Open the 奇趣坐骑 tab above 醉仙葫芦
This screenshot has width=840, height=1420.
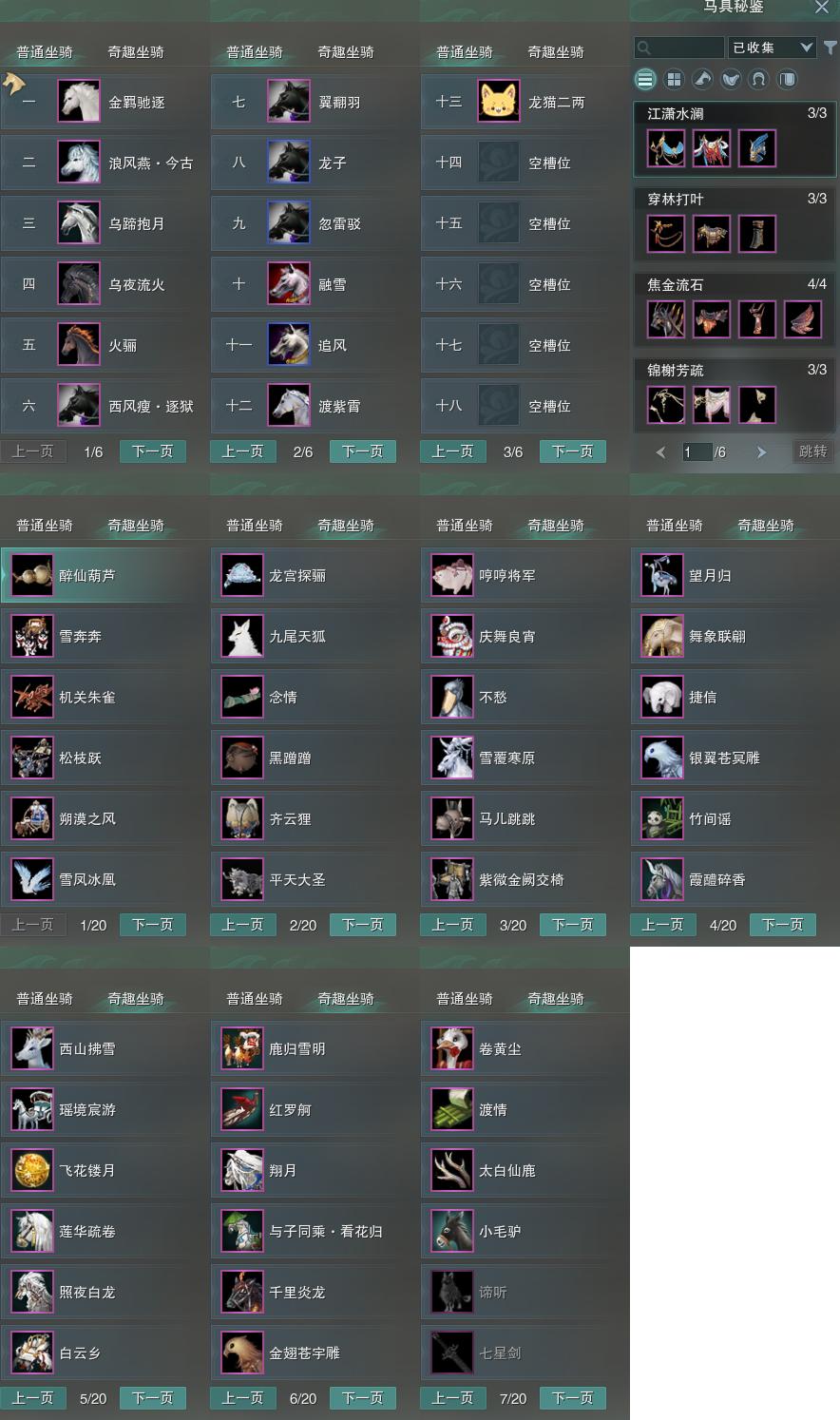(x=136, y=526)
